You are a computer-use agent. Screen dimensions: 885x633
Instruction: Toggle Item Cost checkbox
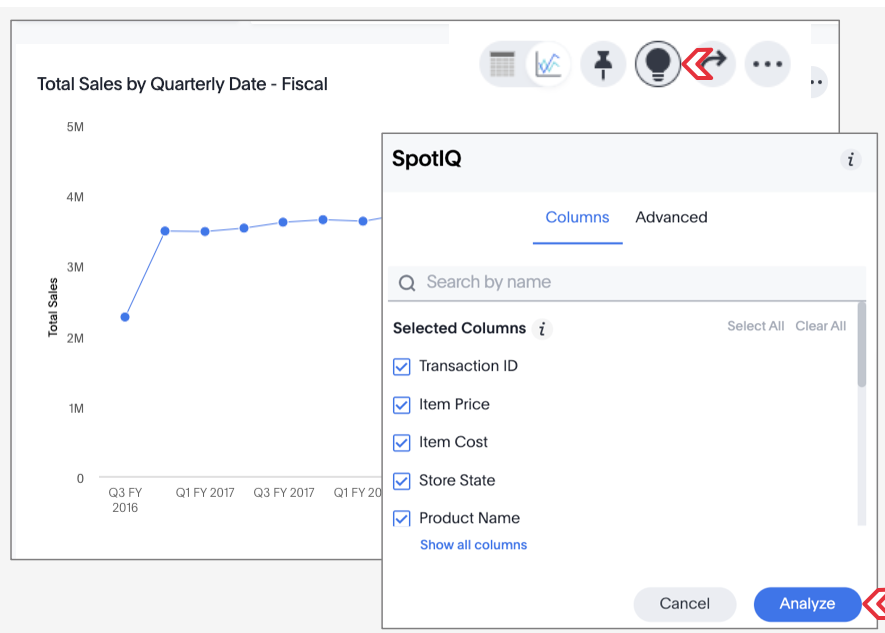click(x=402, y=443)
